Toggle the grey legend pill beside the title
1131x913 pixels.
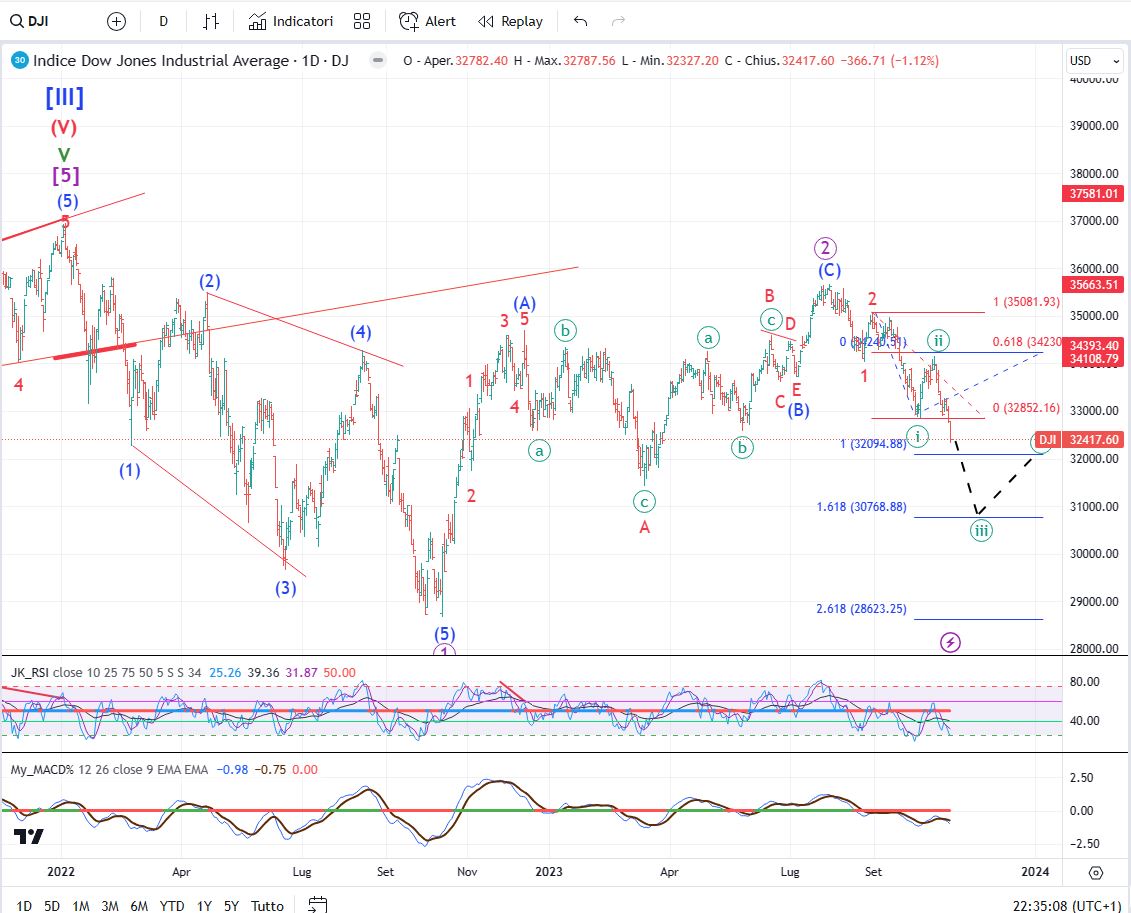(377, 61)
